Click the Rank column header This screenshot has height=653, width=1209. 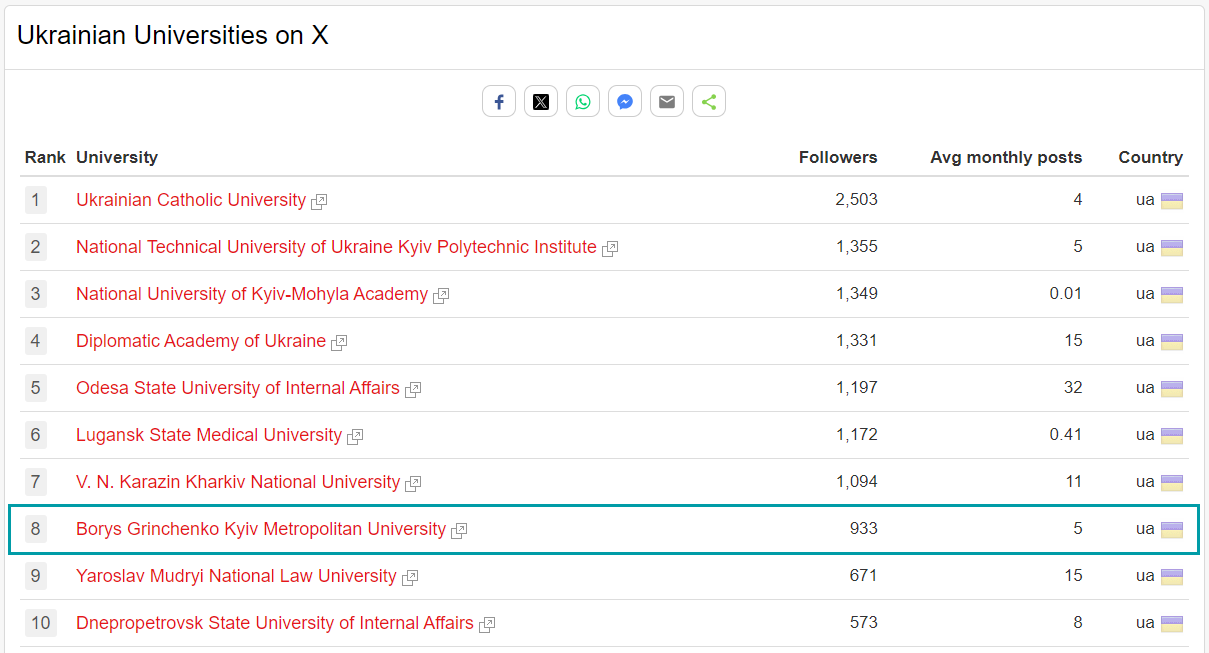pos(45,157)
